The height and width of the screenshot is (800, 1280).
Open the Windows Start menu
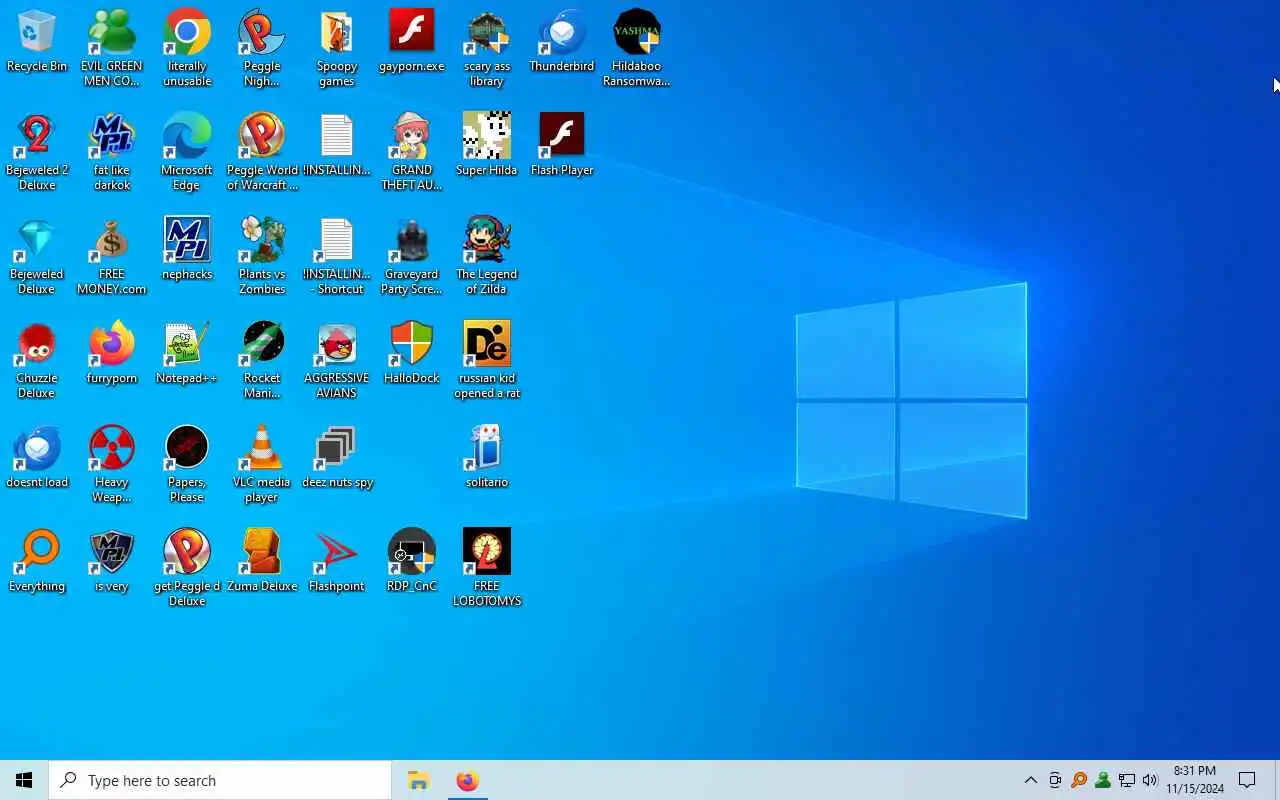coord(24,780)
